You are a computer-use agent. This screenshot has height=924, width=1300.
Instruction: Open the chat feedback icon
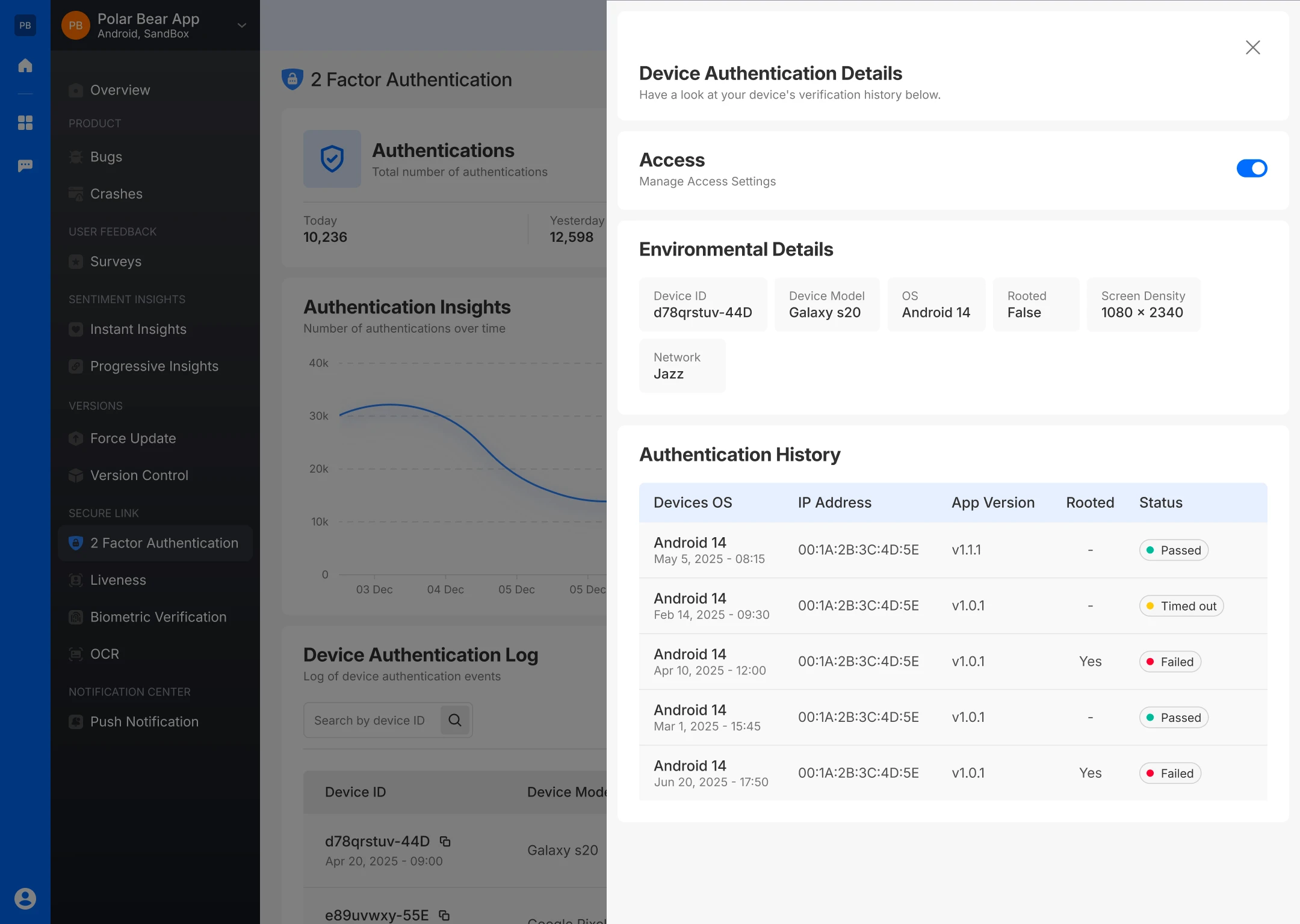tap(25, 165)
